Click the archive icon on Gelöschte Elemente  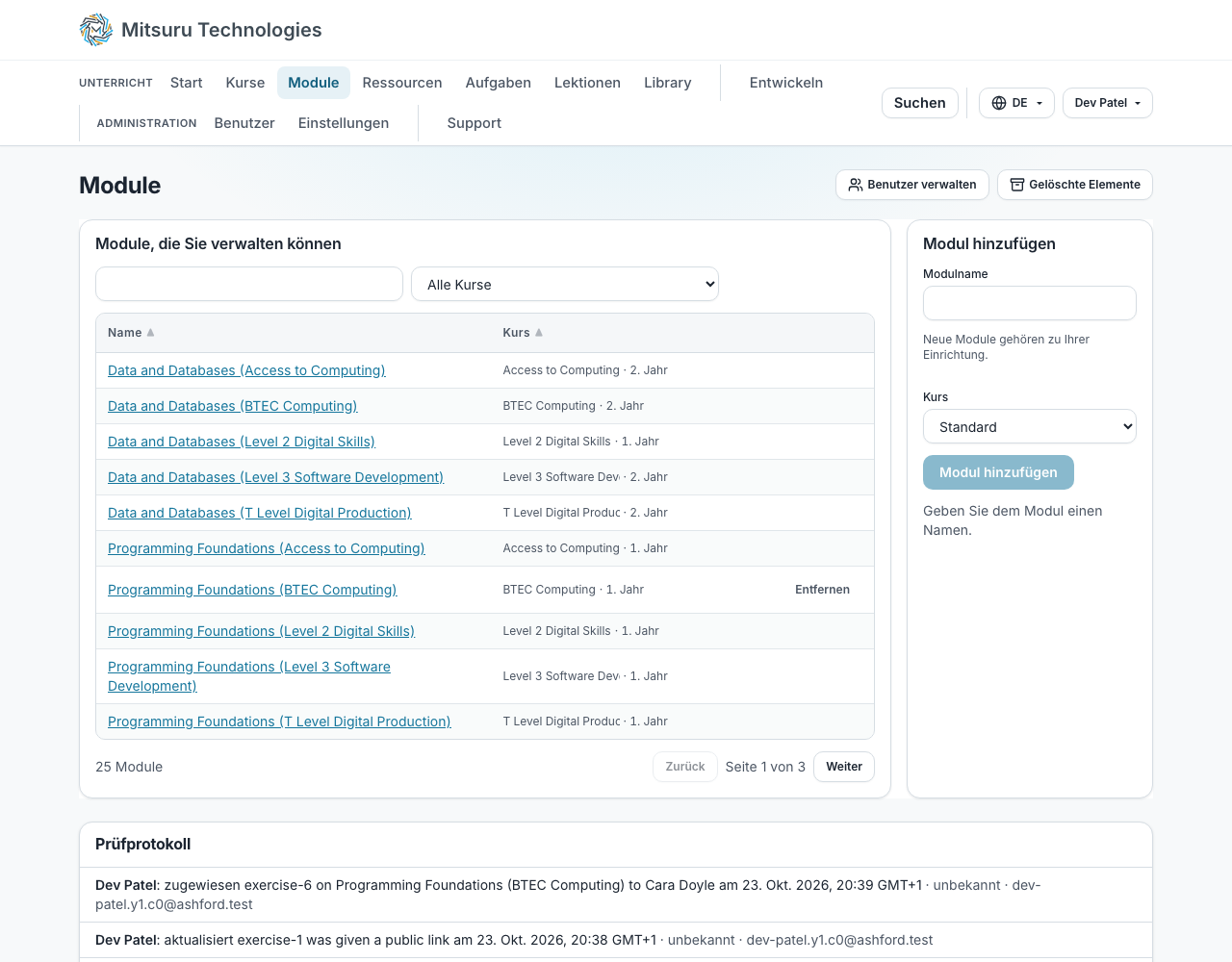1017,185
